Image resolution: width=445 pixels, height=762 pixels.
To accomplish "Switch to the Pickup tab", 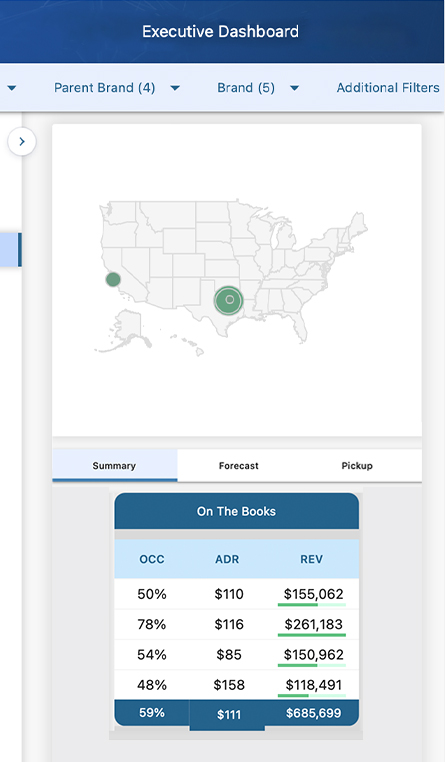I will tap(357, 466).
